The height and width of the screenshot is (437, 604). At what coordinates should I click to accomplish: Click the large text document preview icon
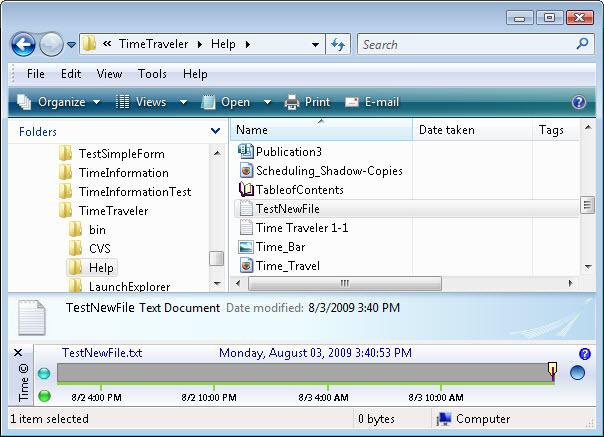click(x=32, y=317)
